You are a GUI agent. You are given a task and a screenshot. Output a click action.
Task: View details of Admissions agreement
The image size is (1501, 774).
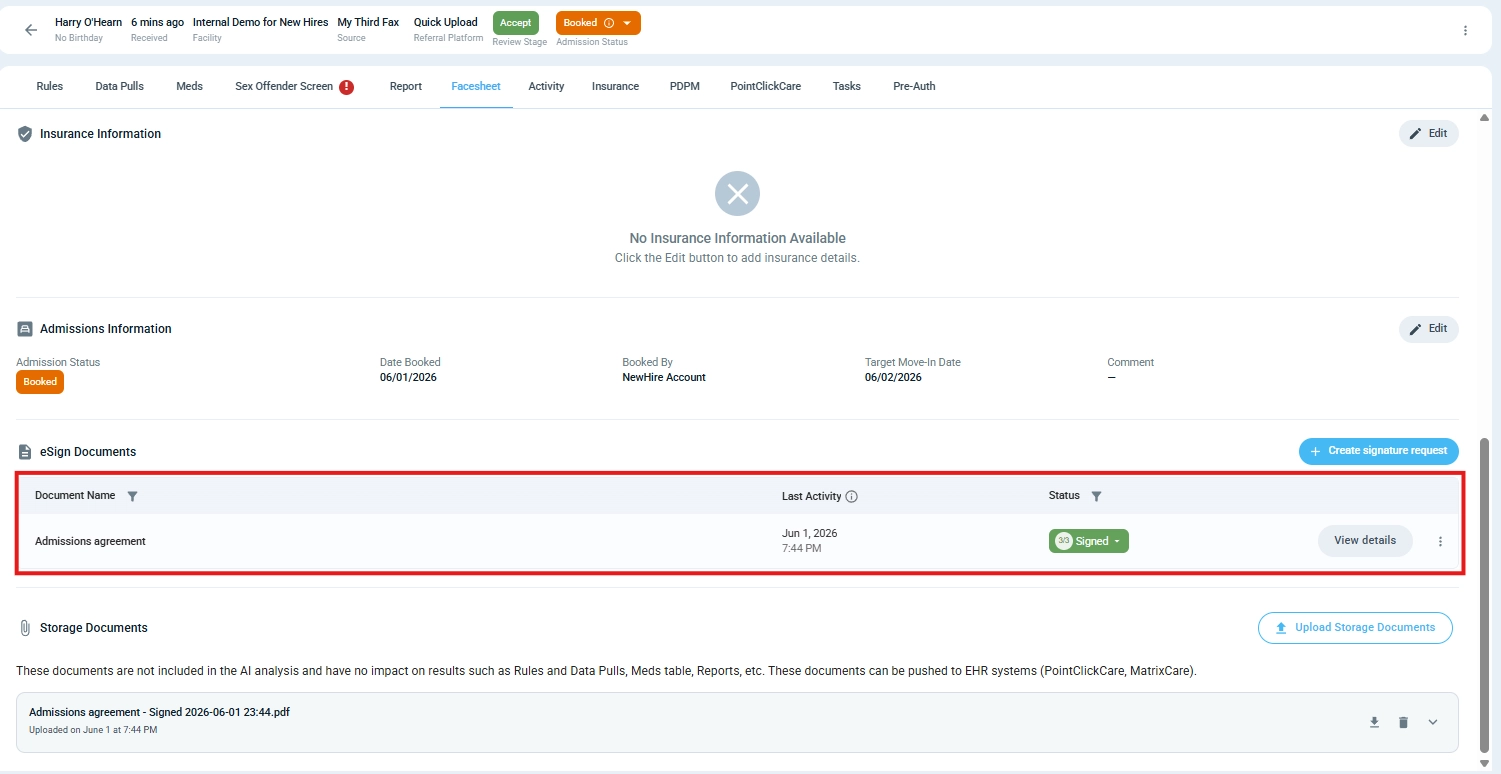pos(1365,541)
